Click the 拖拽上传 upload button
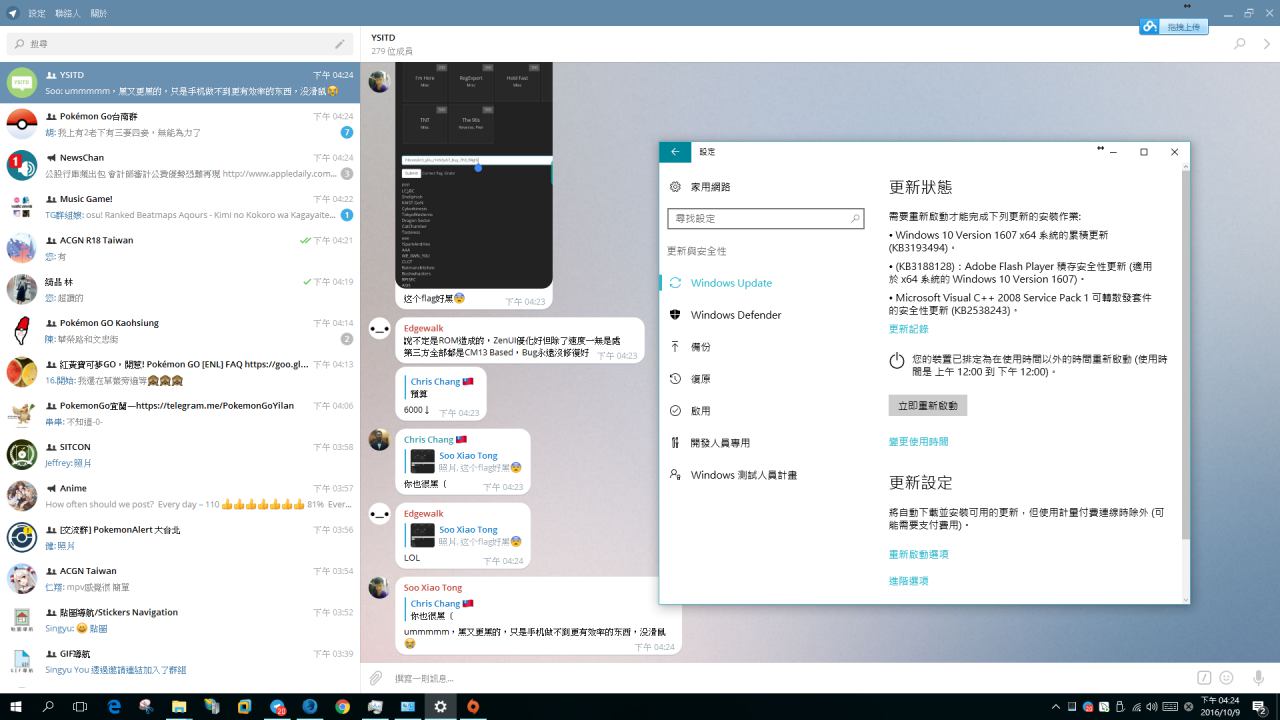 pos(1174,27)
